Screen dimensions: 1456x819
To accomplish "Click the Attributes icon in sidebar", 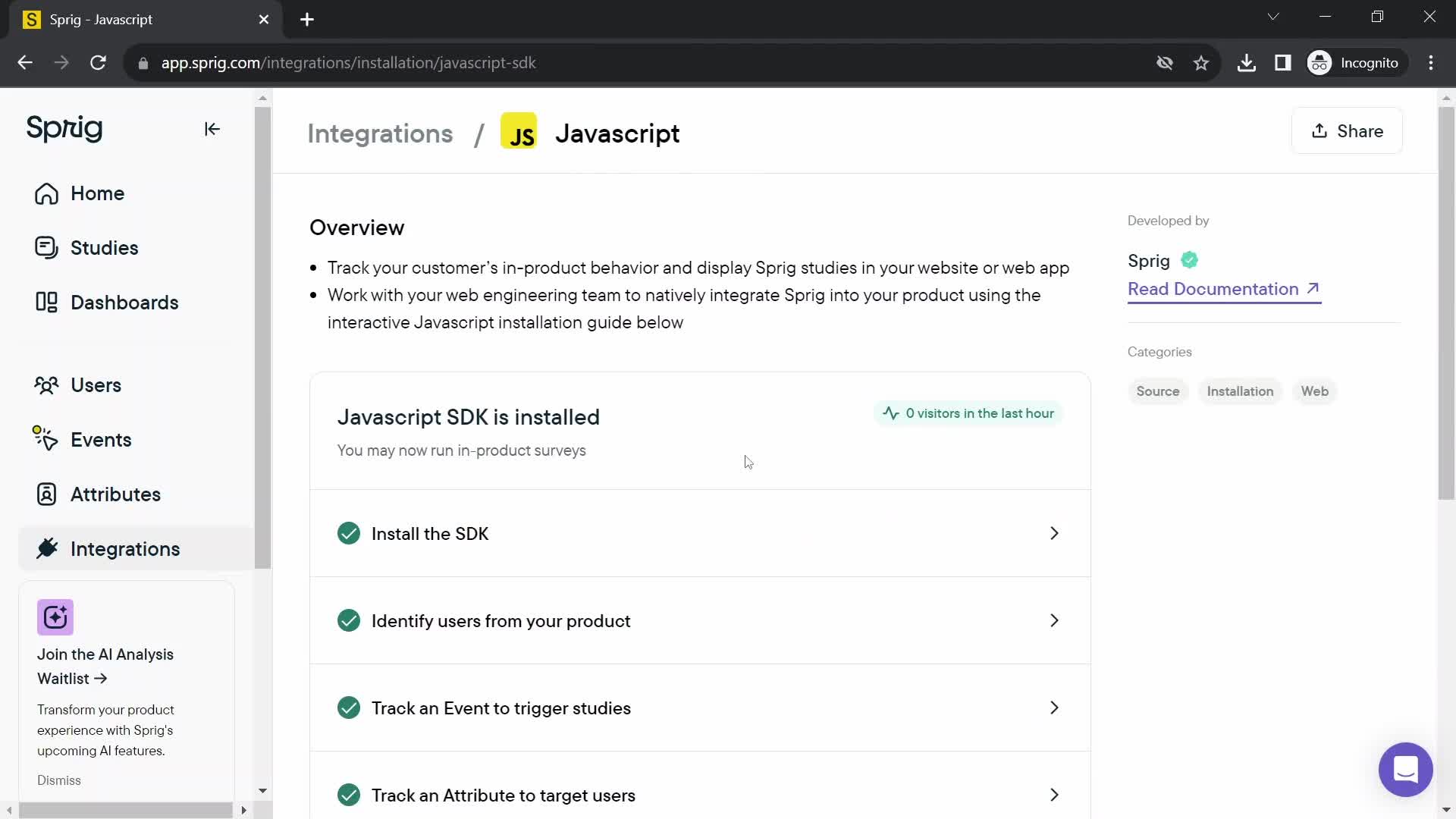I will [x=46, y=494].
